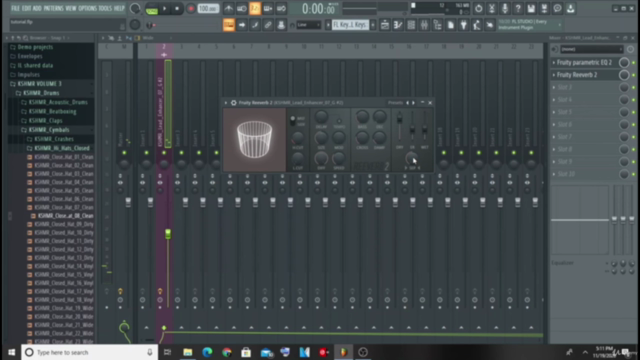The height and width of the screenshot is (360, 640).
Task: Click the stamp tool icon
Action: (281, 25)
